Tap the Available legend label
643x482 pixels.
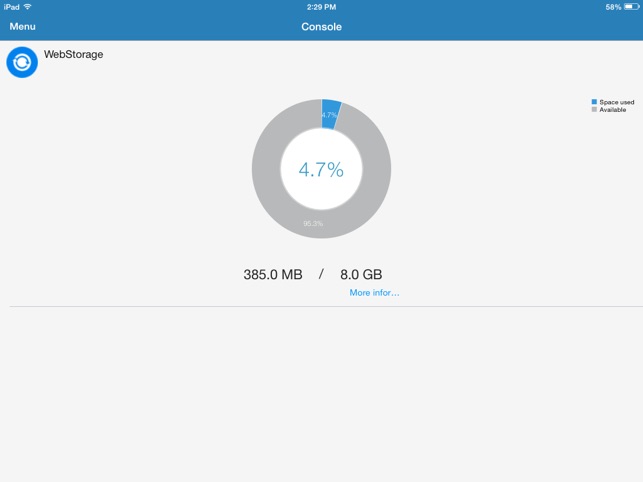coord(613,110)
